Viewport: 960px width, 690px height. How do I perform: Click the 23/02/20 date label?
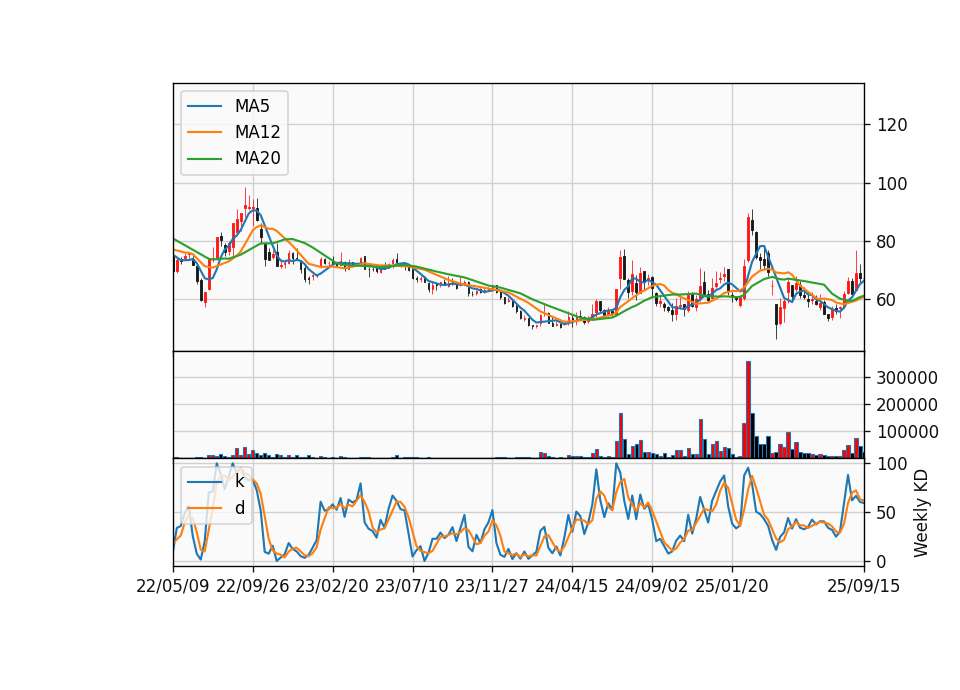[x=332, y=586]
